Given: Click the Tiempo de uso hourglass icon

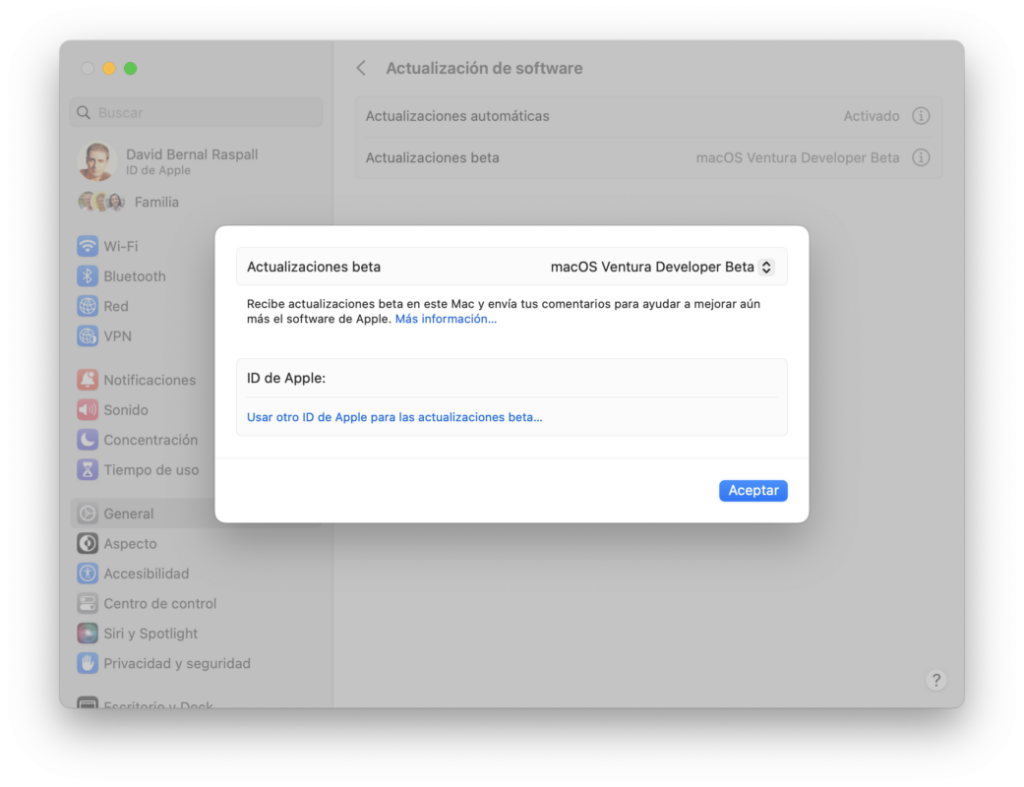Looking at the screenshot, I should (88, 470).
